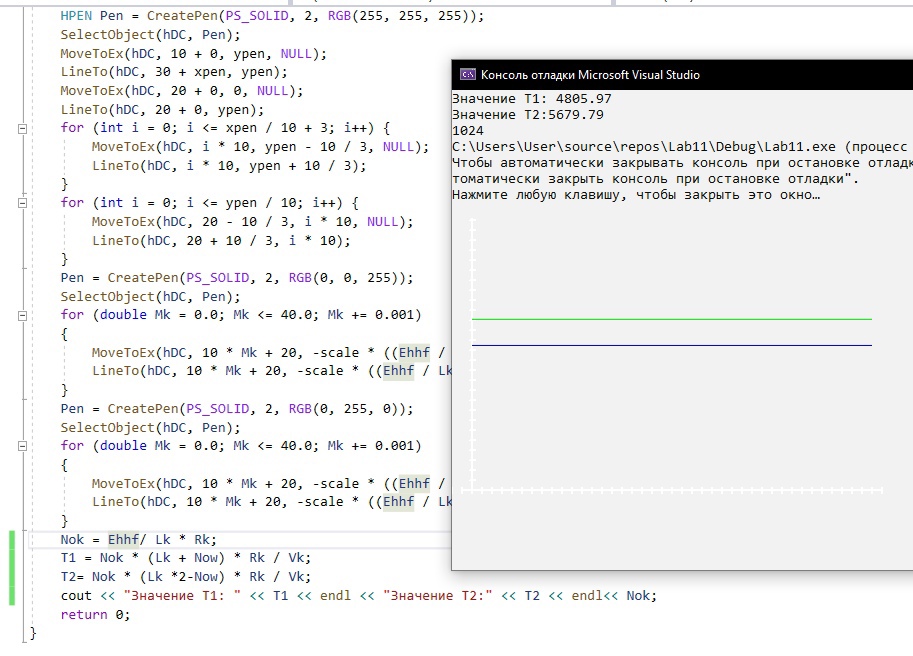Click the cout line printing 'Значение T1:'
913x656 pixels.
(359, 595)
